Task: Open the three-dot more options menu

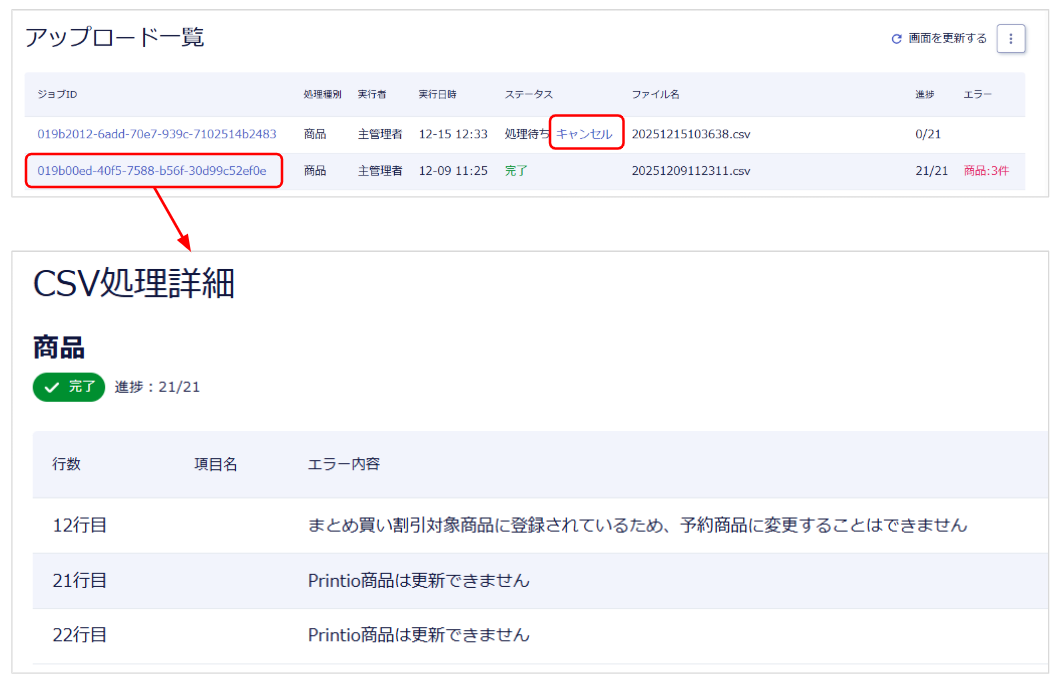Action: pos(1011,39)
